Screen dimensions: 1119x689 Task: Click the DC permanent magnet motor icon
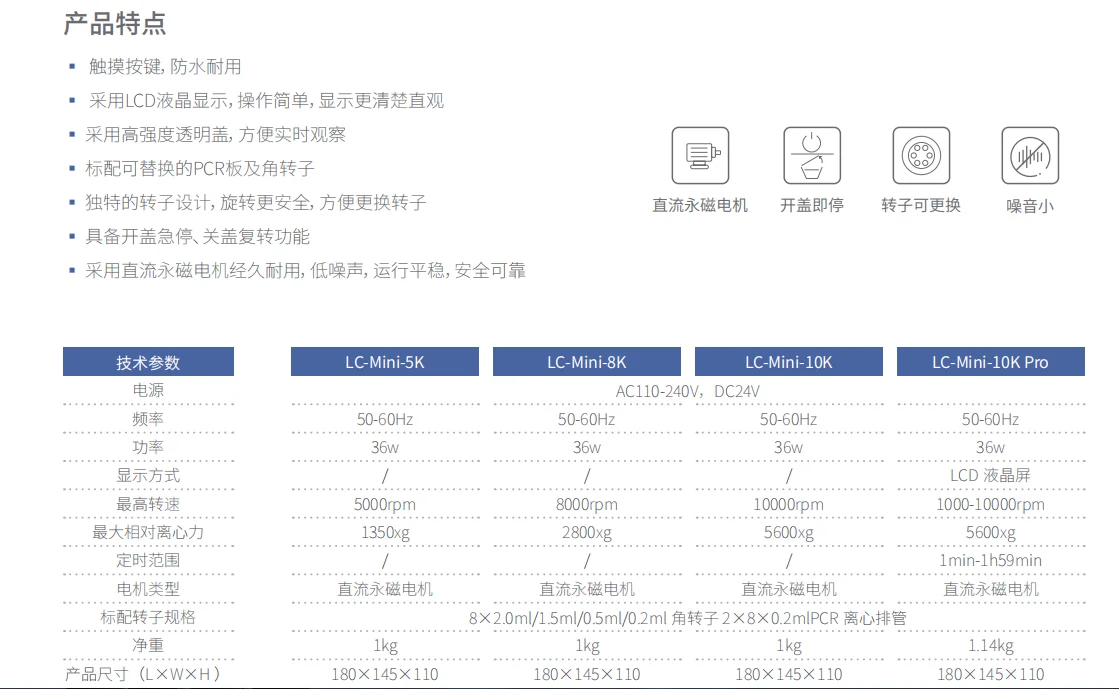pos(700,156)
